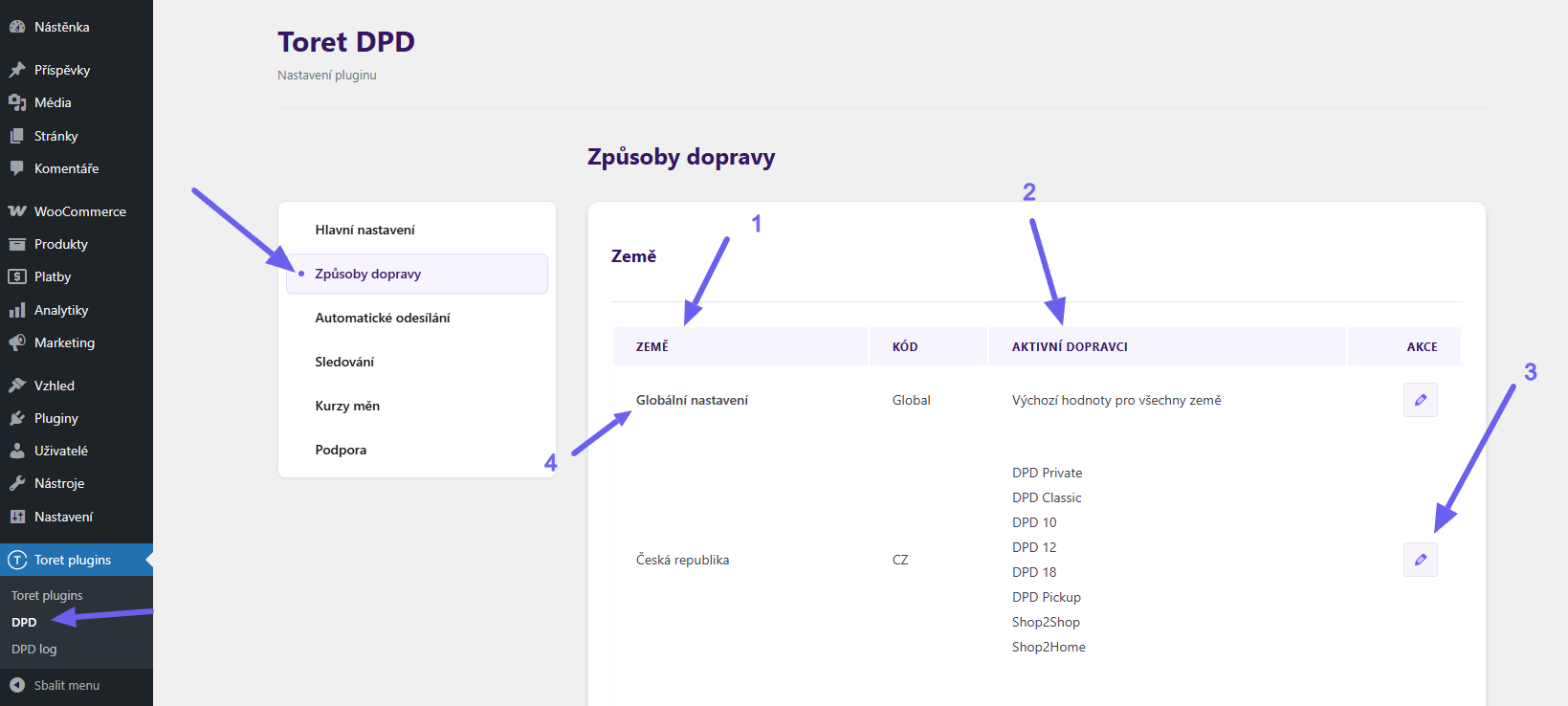Click the ZEMĚ column header
Image resolution: width=1568 pixels, height=706 pixels.
pyautogui.click(x=652, y=346)
